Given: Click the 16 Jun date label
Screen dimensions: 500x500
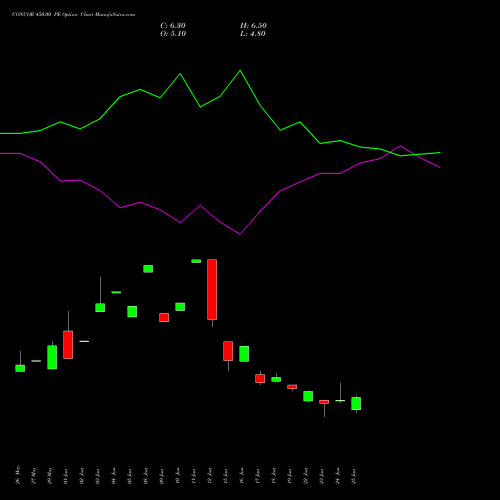Looking at the screenshot, I should tap(242, 476).
